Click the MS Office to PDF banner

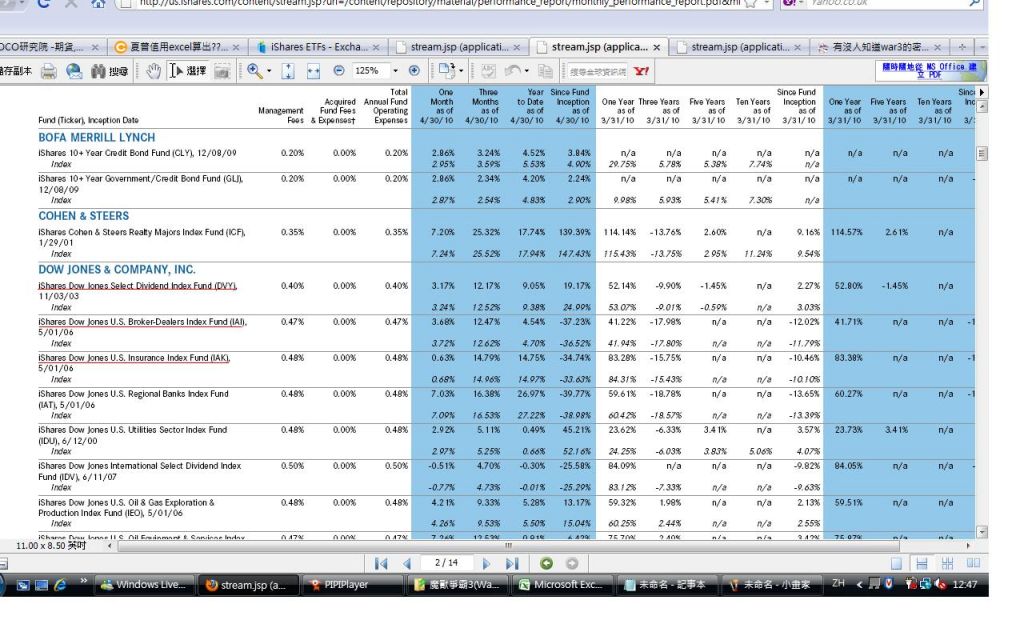coord(929,71)
